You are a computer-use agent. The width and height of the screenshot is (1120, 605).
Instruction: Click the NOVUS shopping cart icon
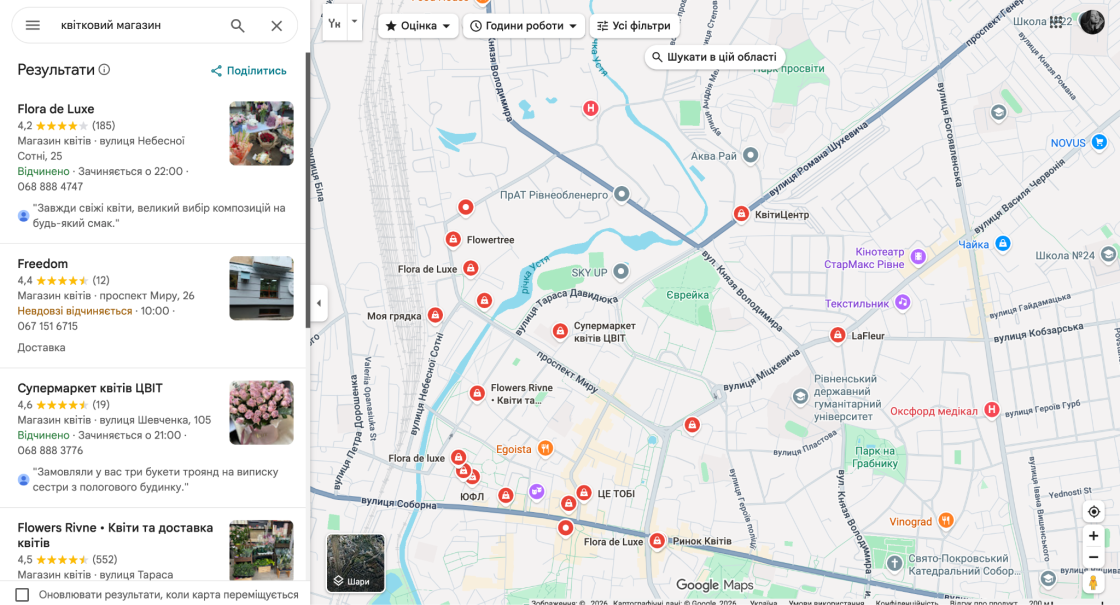tap(1099, 142)
